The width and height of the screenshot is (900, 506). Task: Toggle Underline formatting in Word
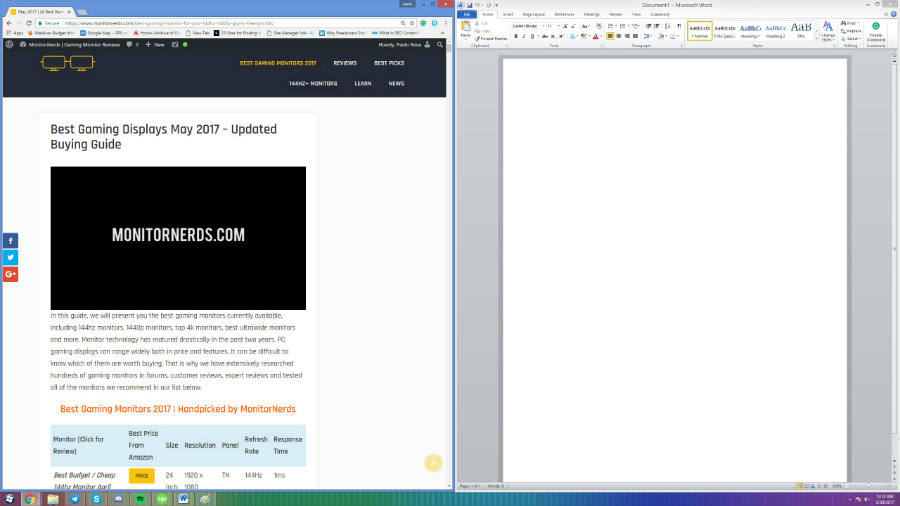click(532, 36)
